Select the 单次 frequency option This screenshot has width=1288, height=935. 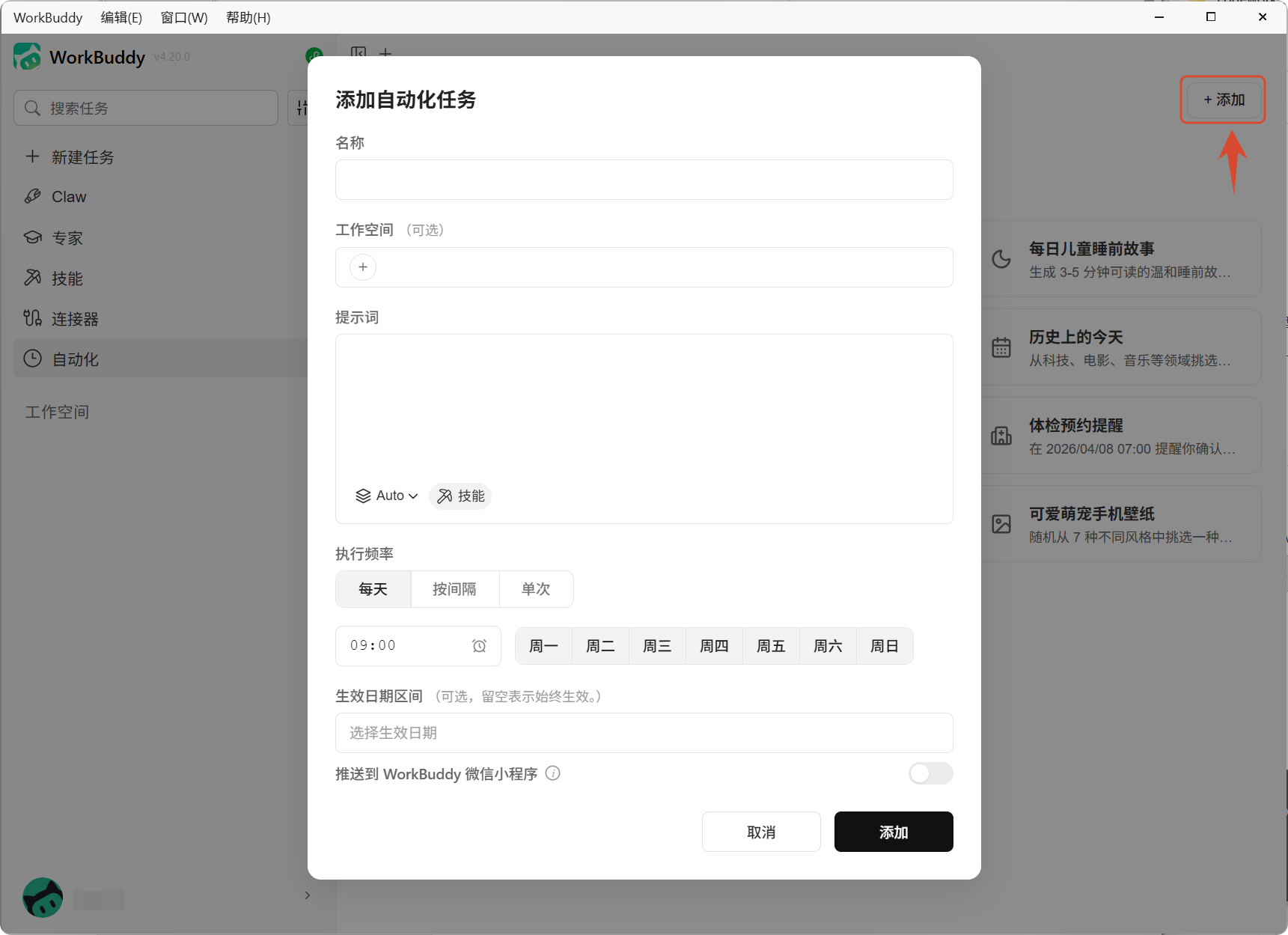536,589
